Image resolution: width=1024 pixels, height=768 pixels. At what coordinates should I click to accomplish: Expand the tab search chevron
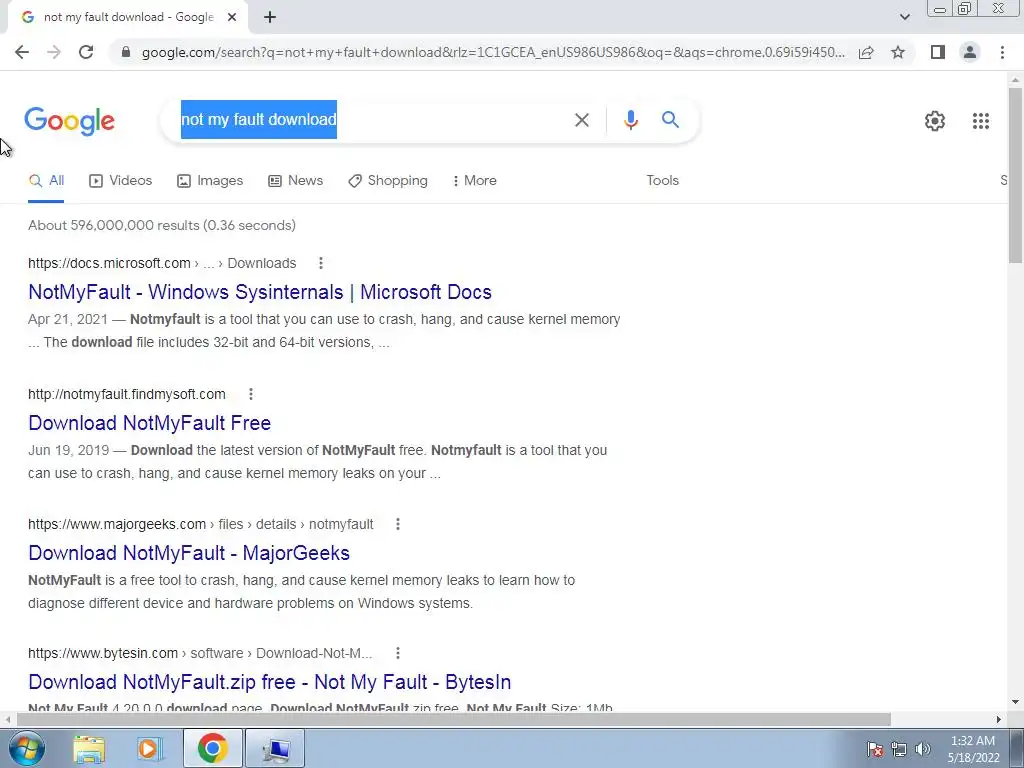(904, 17)
